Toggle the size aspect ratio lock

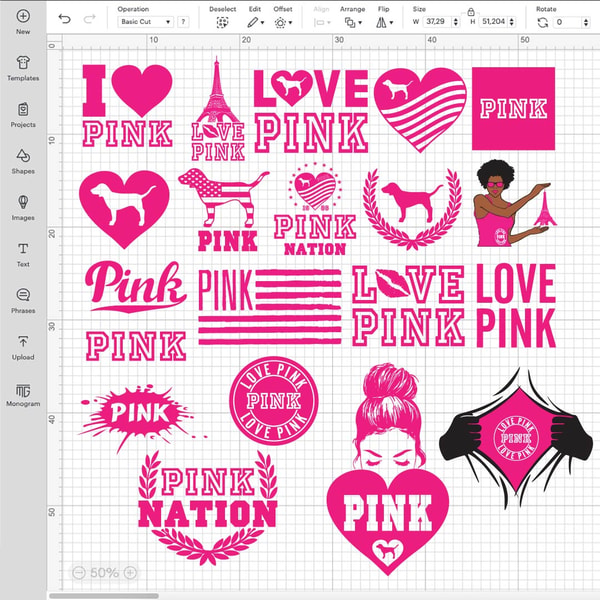(x=471, y=12)
